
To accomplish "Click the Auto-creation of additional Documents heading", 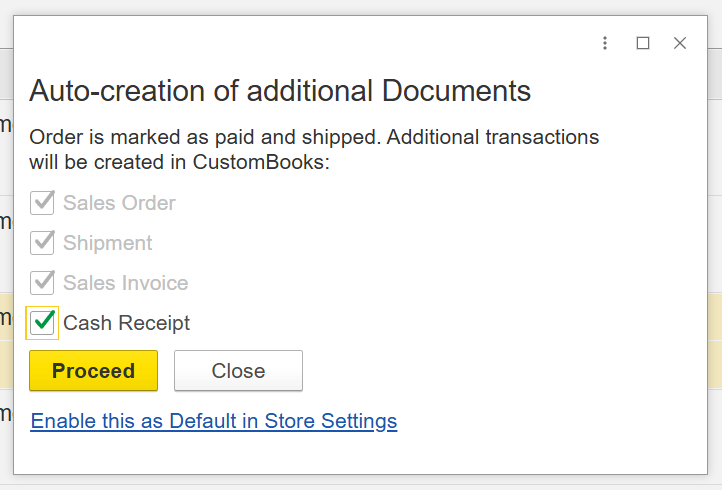I will [x=280, y=91].
